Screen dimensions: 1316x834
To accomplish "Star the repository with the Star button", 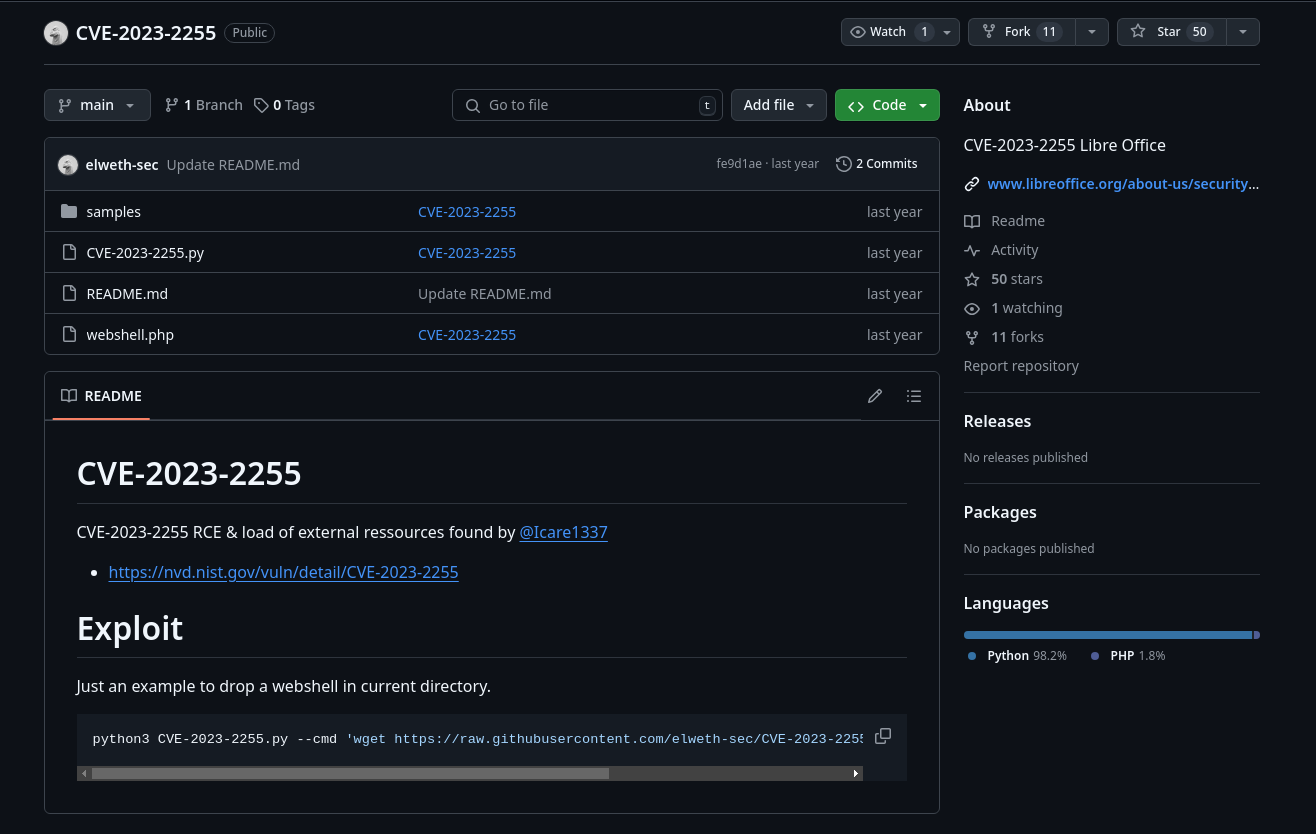I will pos(1171,32).
